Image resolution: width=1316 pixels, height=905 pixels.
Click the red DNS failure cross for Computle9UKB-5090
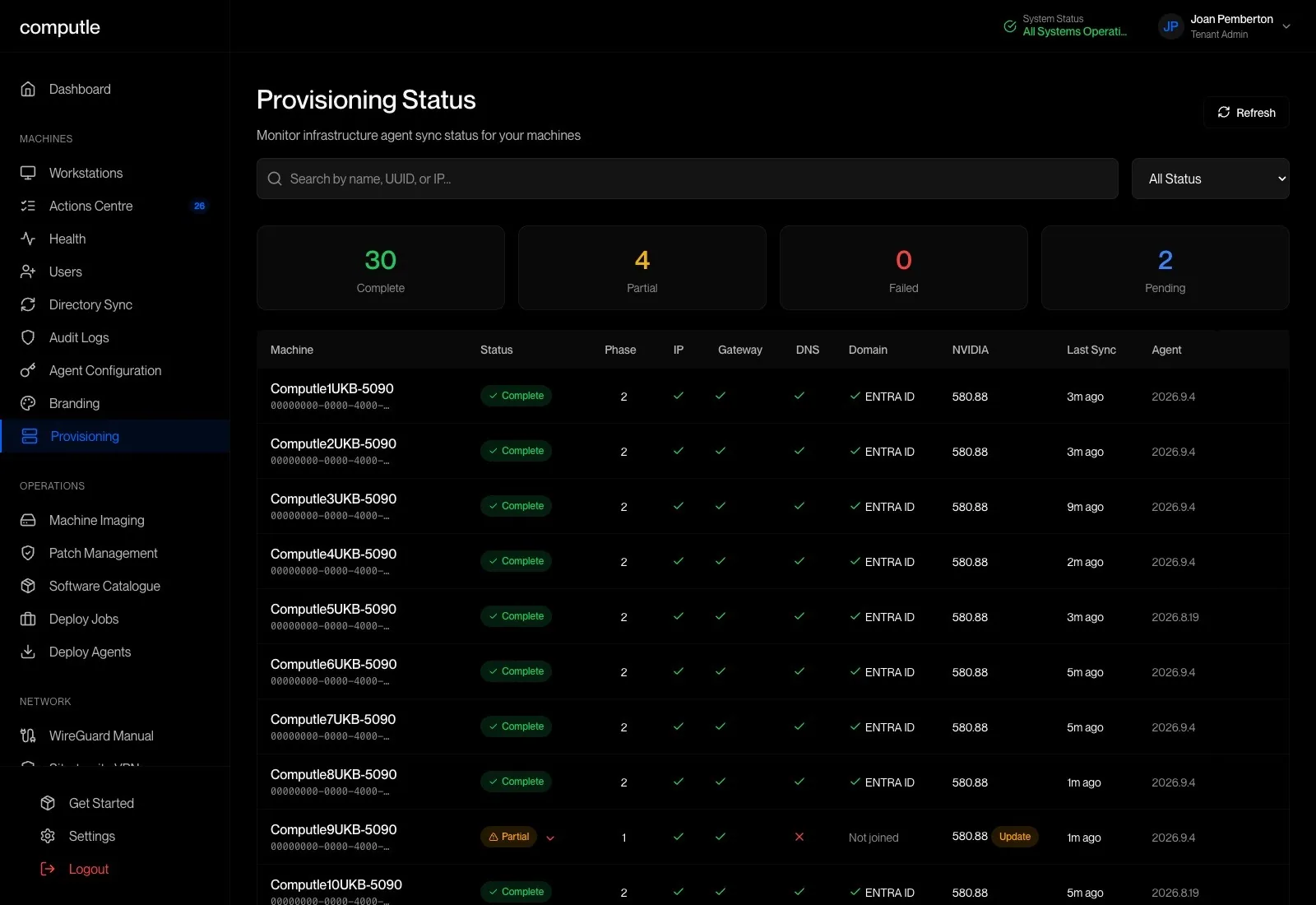(799, 837)
